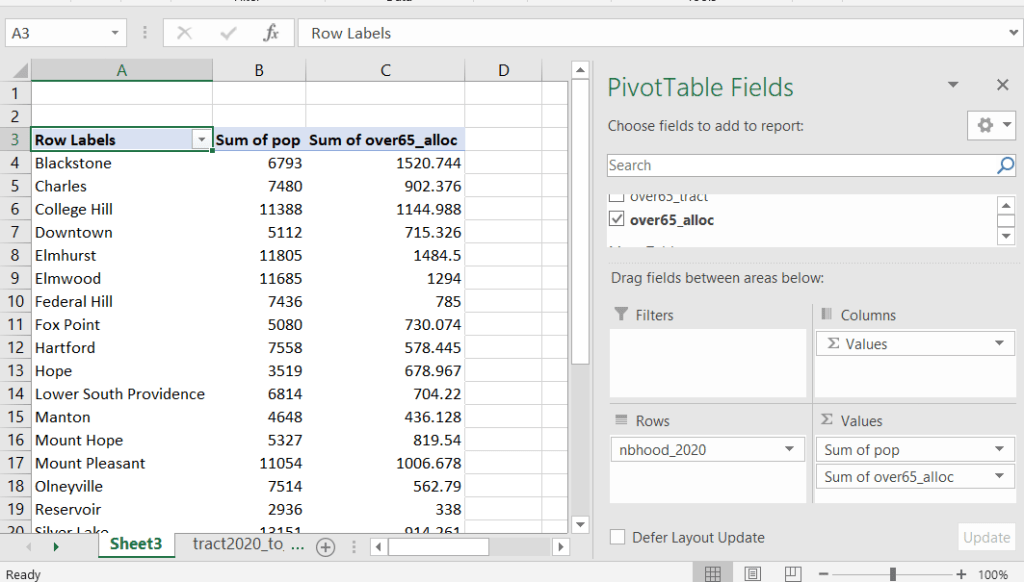Image resolution: width=1024 pixels, height=582 pixels.
Task: Select Normal view icon in status bar
Action: pyautogui.click(x=712, y=574)
